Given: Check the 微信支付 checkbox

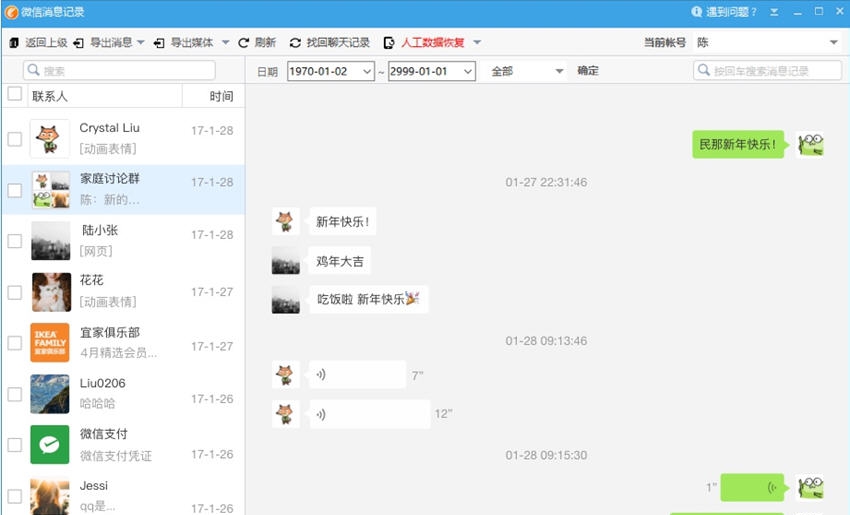Looking at the screenshot, I should click(x=15, y=445).
